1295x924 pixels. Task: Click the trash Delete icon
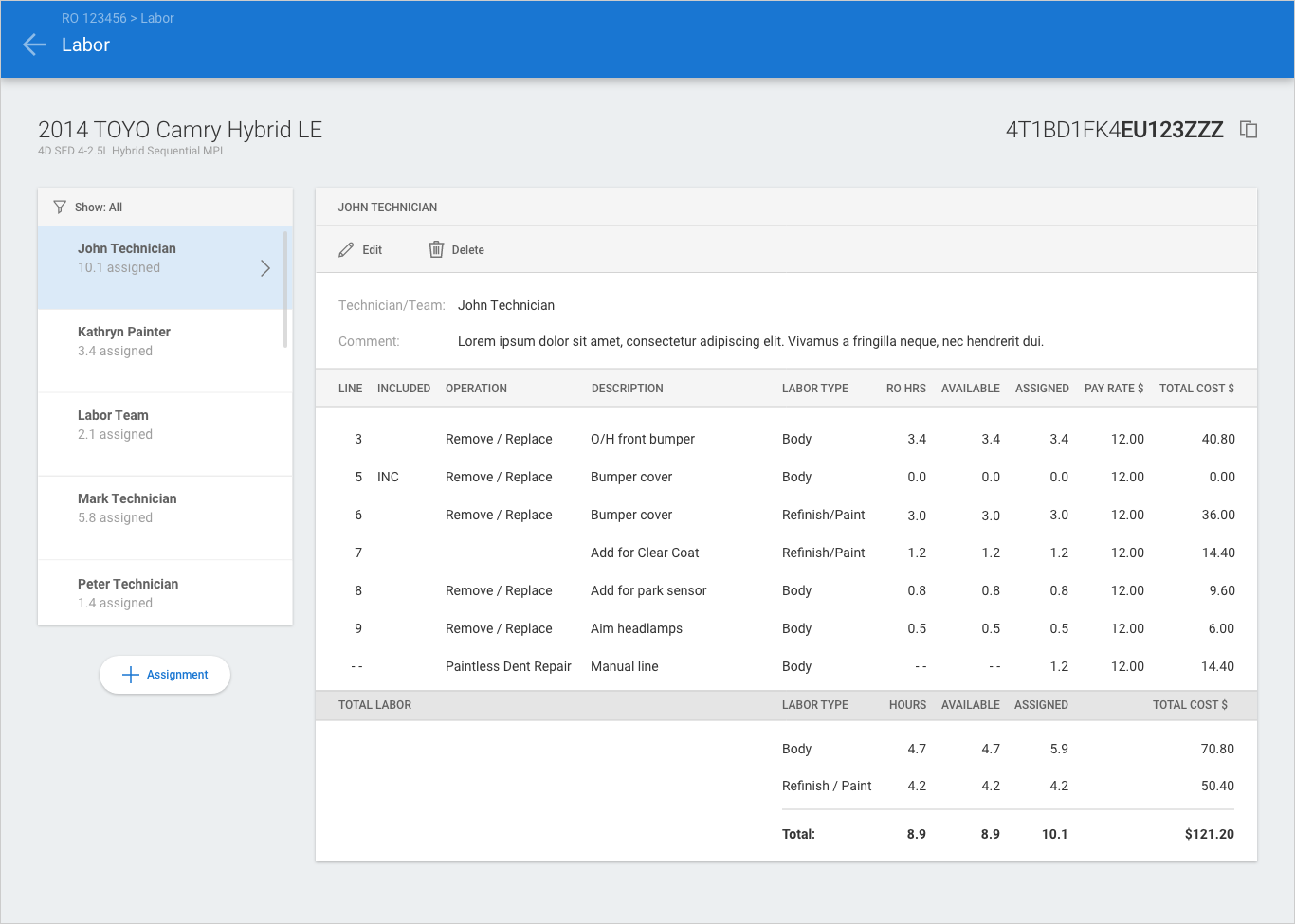coord(436,249)
